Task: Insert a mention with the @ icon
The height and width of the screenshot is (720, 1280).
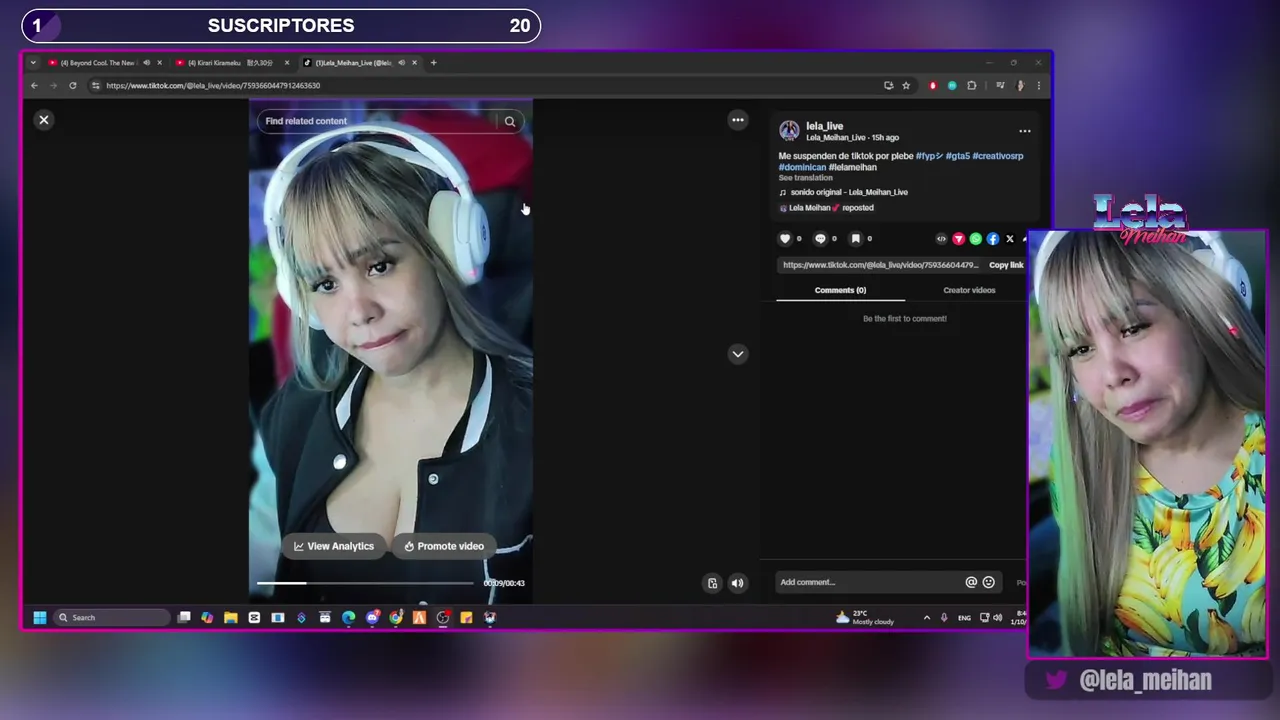Action: [971, 582]
